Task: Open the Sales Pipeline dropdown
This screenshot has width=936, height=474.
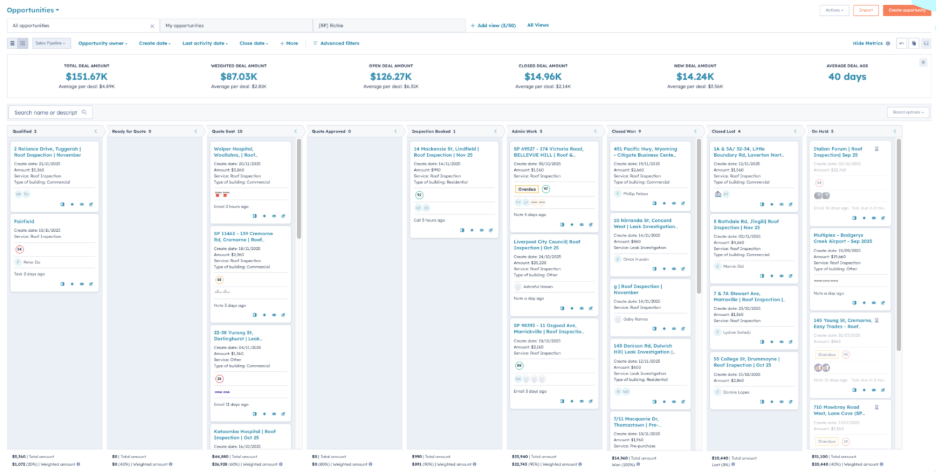Action: [x=51, y=44]
